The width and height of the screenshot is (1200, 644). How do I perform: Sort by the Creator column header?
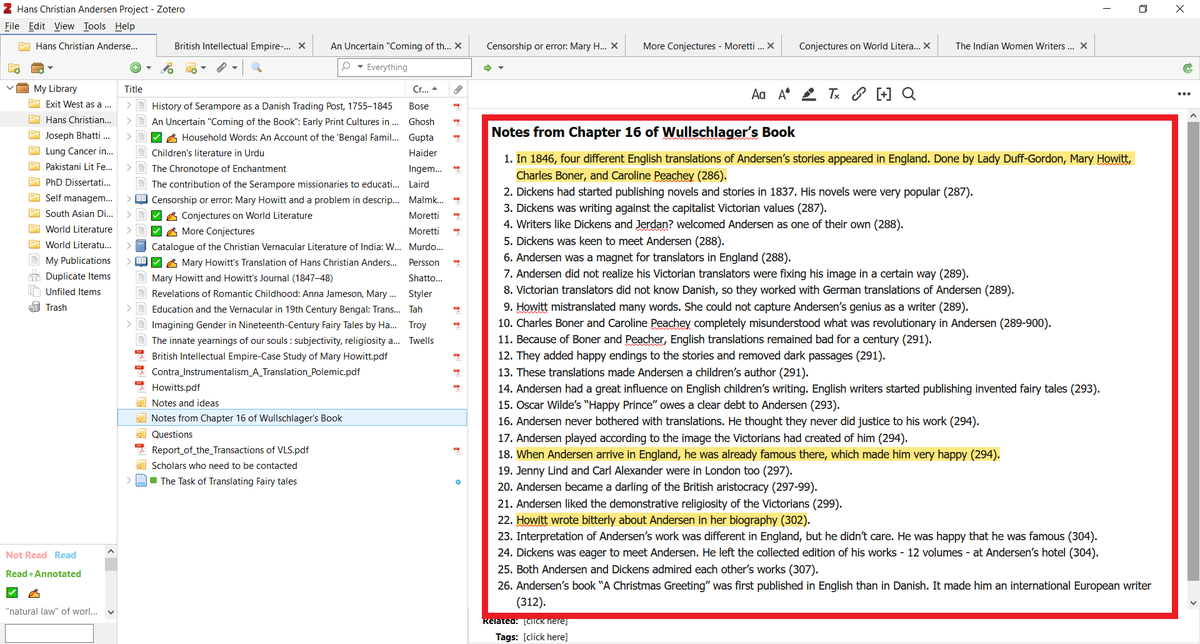426,89
